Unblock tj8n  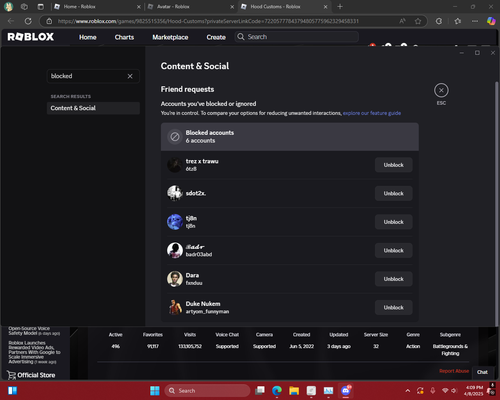coord(393,222)
